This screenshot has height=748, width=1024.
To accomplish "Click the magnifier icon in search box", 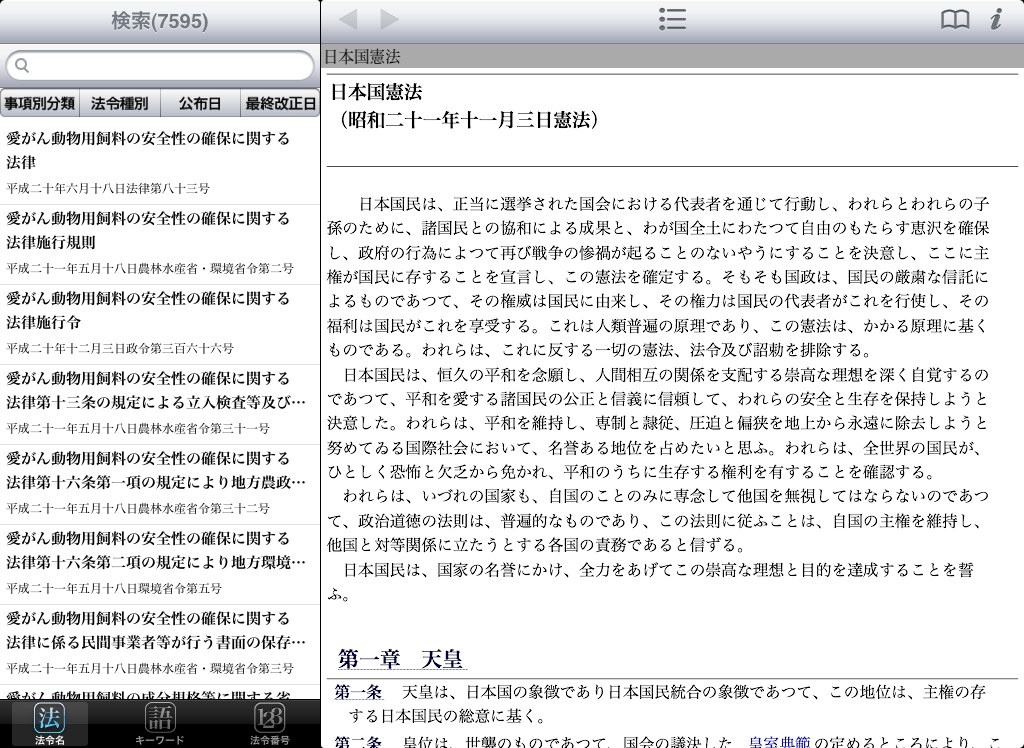I will (x=22, y=66).
